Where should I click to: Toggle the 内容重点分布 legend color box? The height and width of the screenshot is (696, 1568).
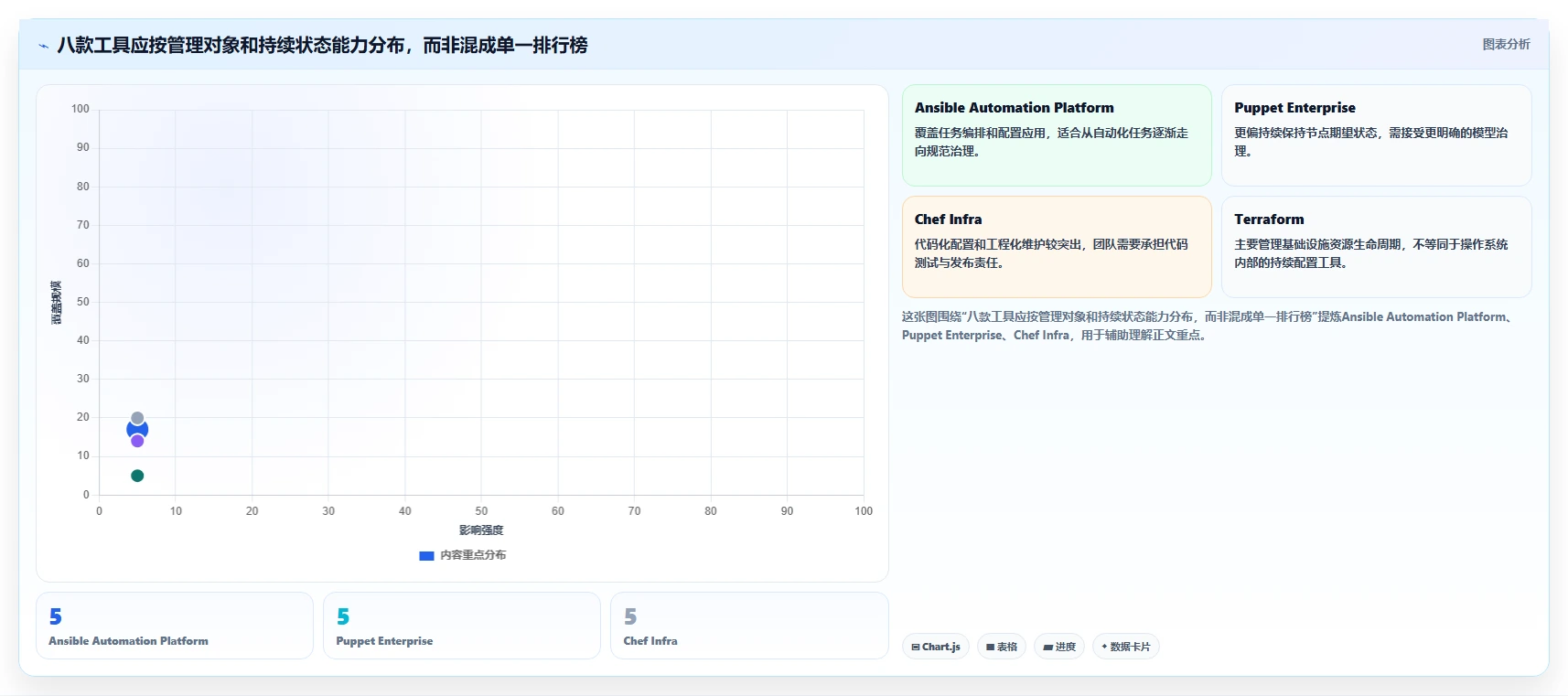[x=426, y=556]
